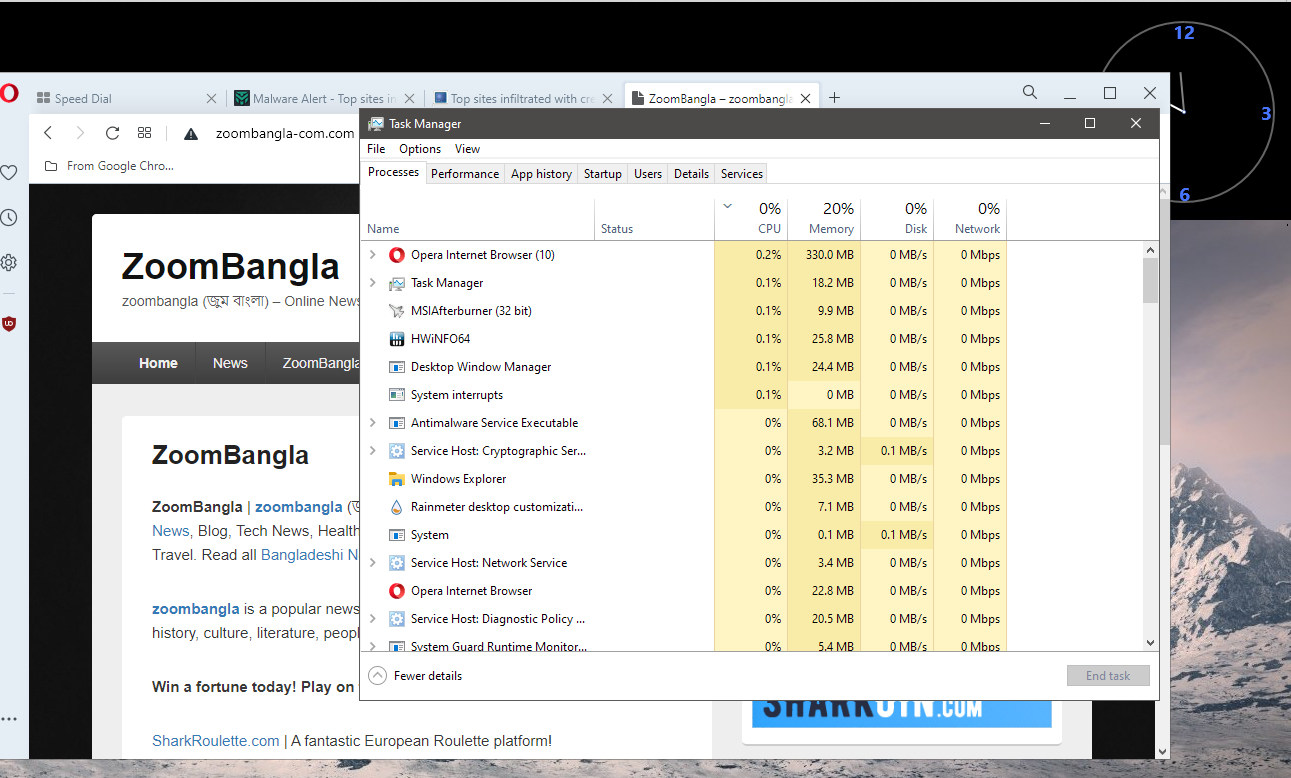The height and width of the screenshot is (778, 1291).
Task: Open the View menu in Task Manager
Action: coord(468,149)
